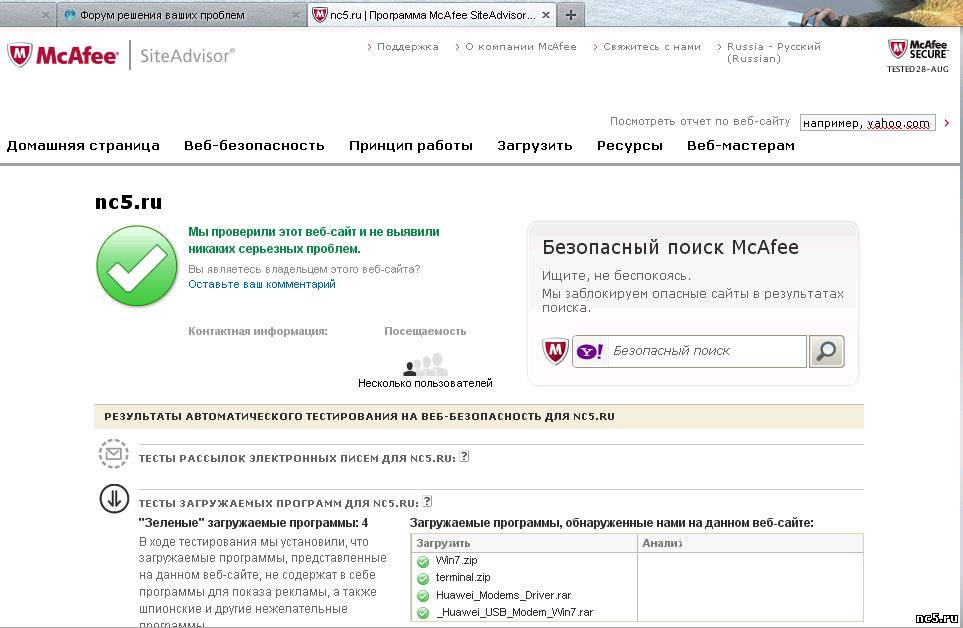Change language via Russia - Русский link
Screen dimensions: 963x628
tap(773, 52)
